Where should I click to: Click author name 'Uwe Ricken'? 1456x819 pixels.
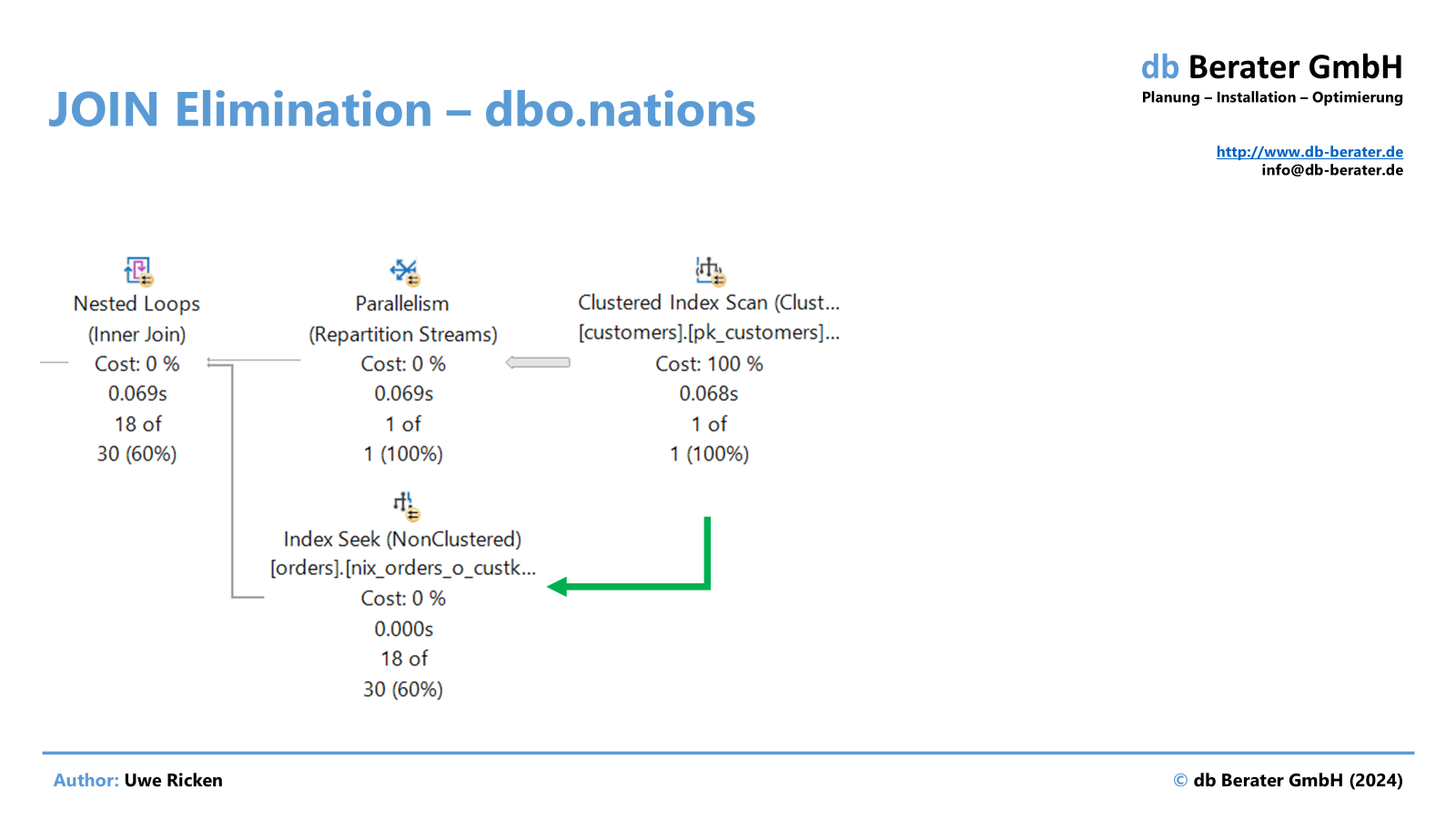click(x=173, y=781)
